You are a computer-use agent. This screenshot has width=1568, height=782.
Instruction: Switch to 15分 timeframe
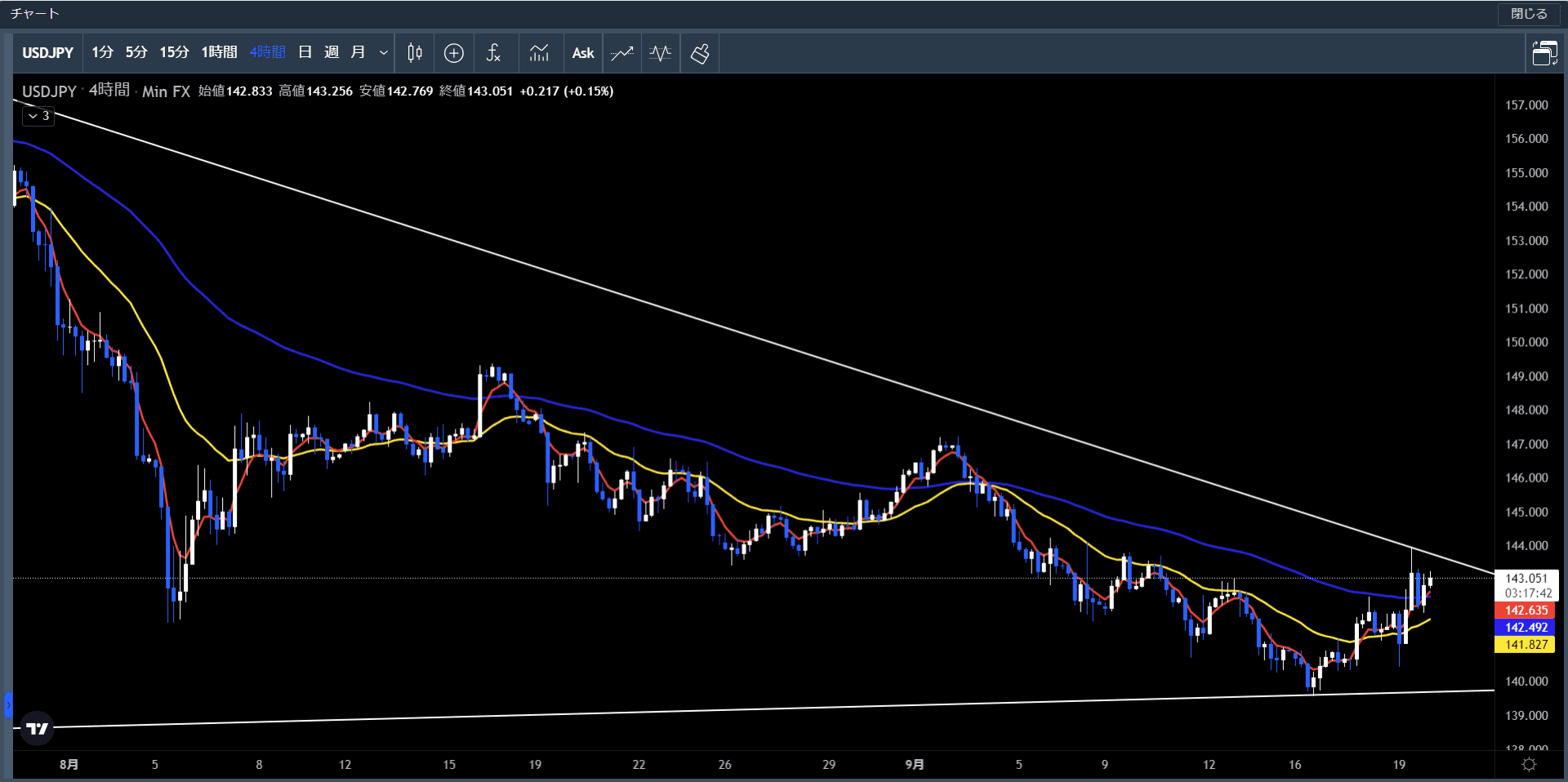click(x=174, y=53)
